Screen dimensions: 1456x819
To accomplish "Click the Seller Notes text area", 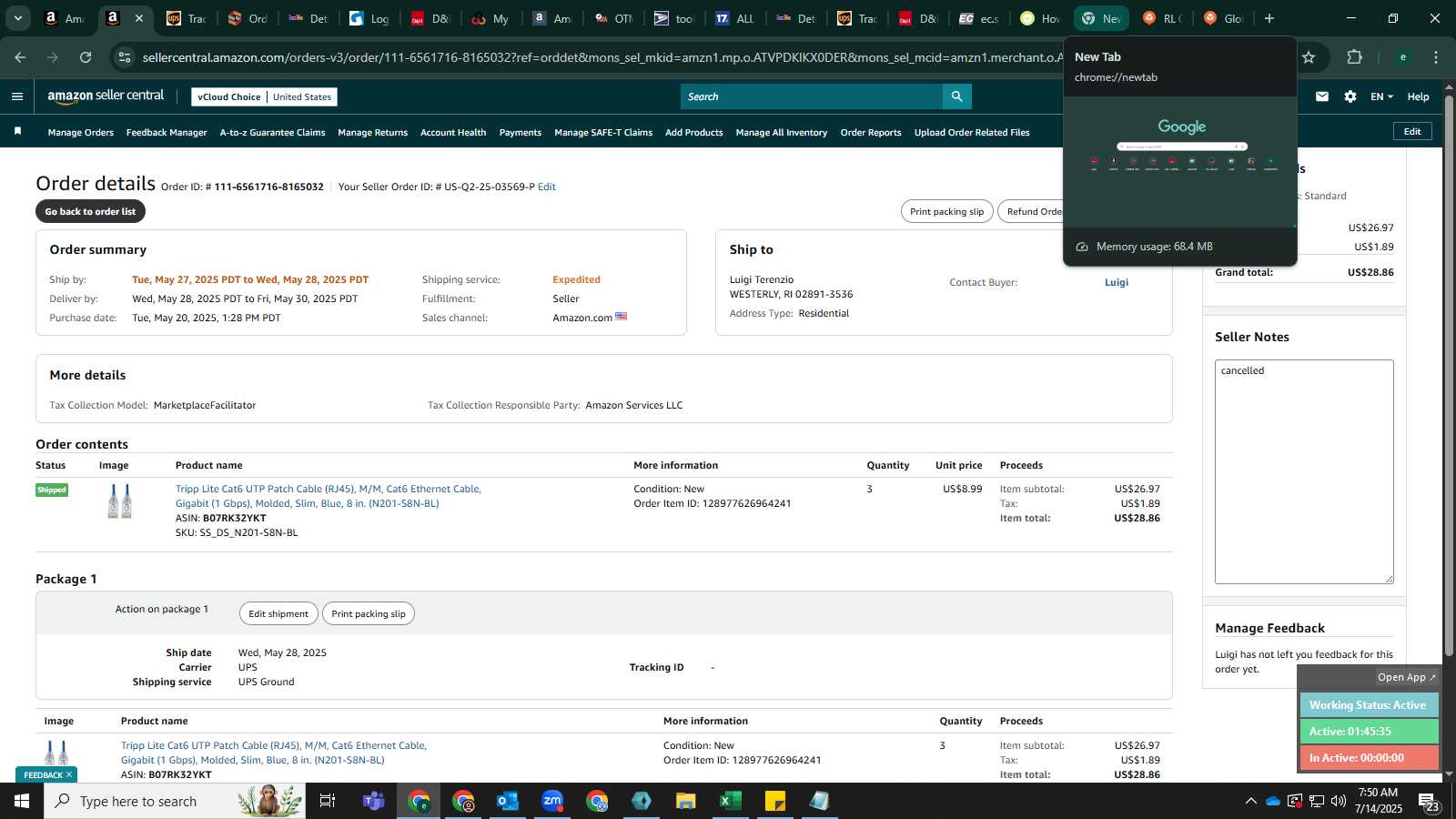I will (1304, 471).
